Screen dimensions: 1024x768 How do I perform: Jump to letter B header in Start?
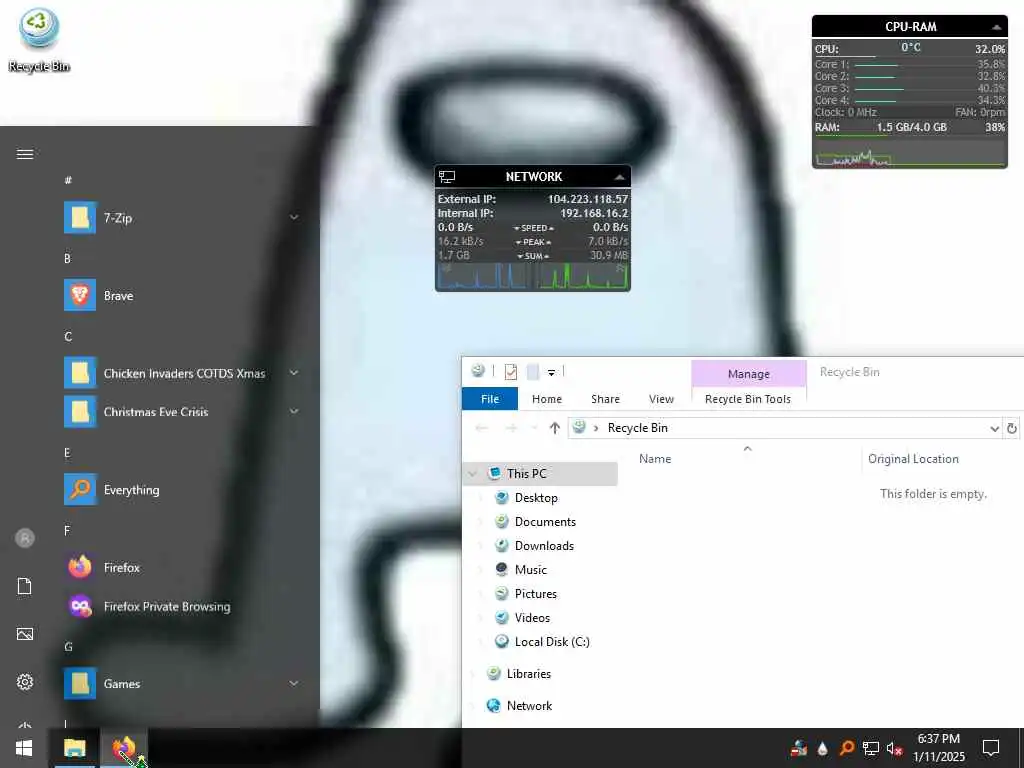pyautogui.click(x=67, y=259)
